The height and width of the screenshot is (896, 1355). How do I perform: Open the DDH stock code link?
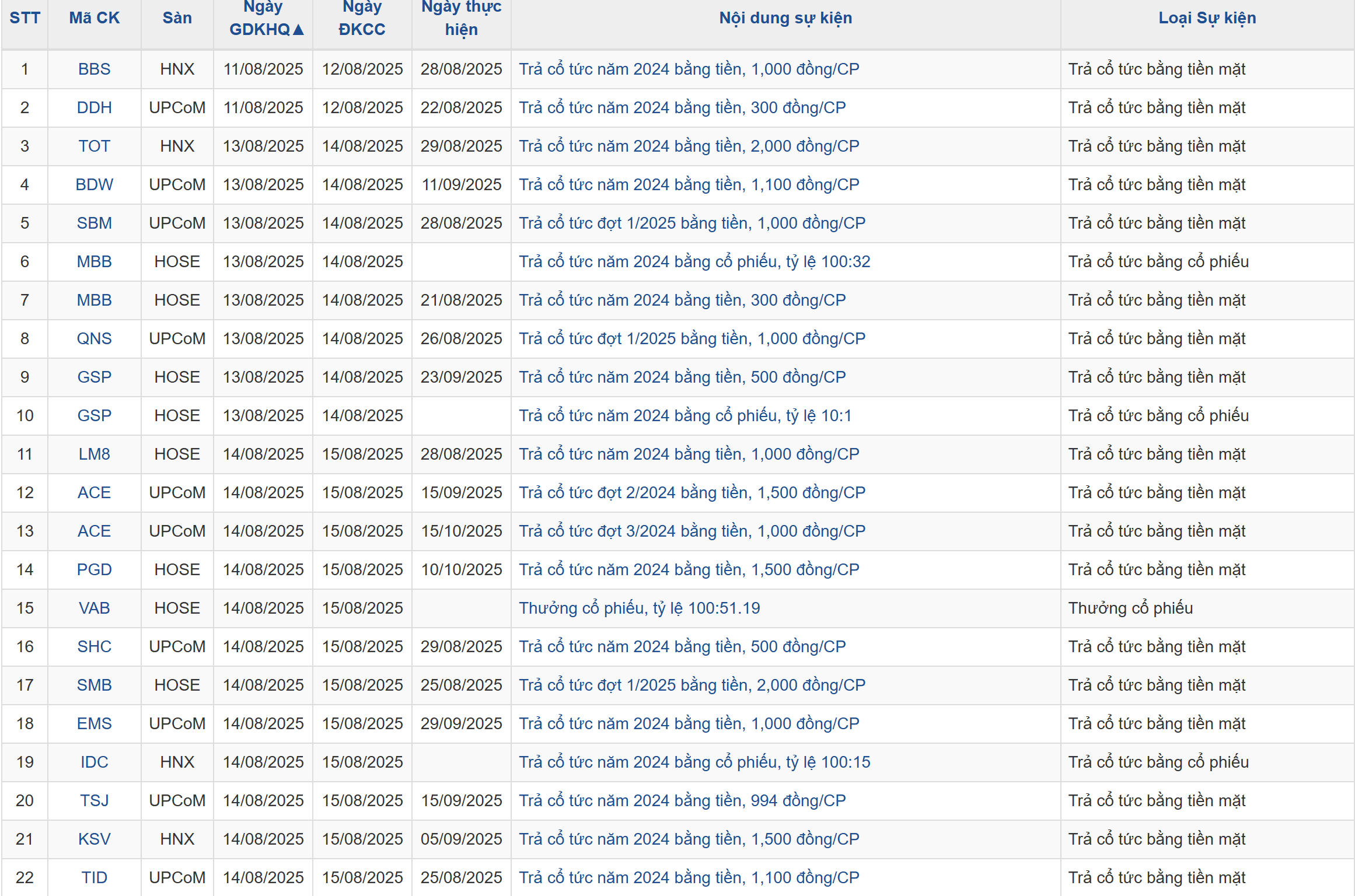94,108
